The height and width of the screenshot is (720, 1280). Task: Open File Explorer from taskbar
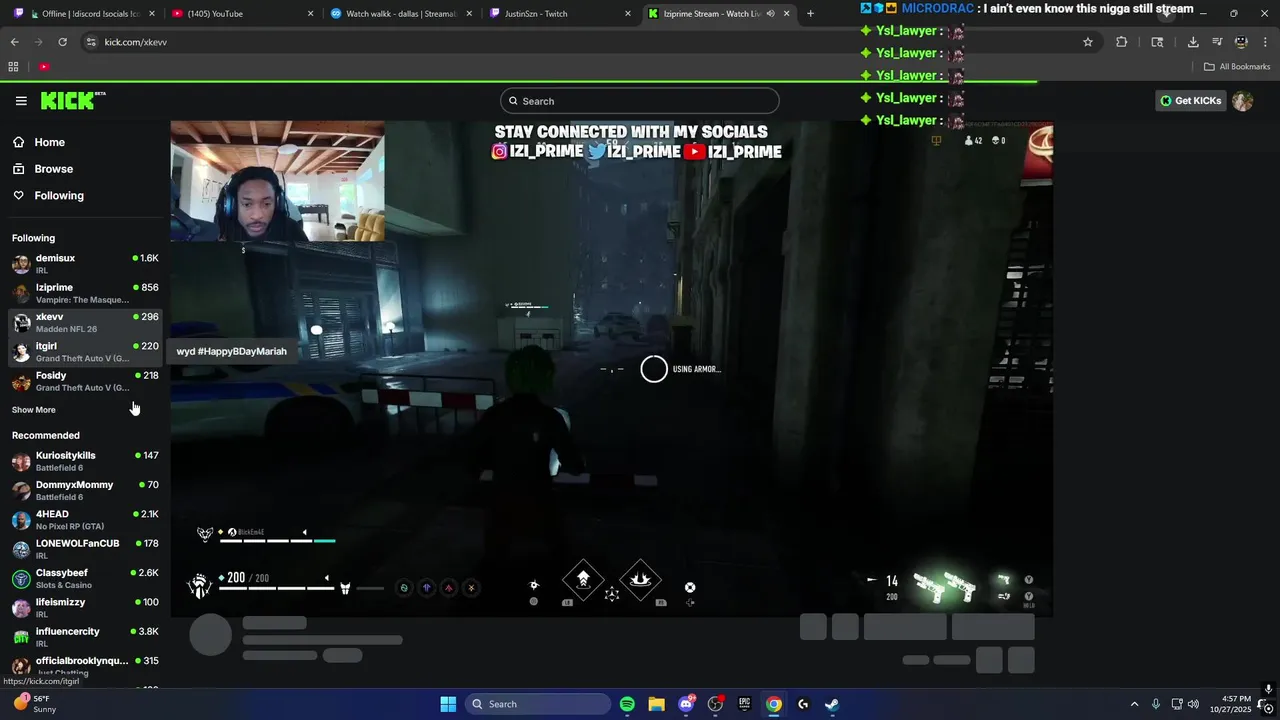pos(656,704)
